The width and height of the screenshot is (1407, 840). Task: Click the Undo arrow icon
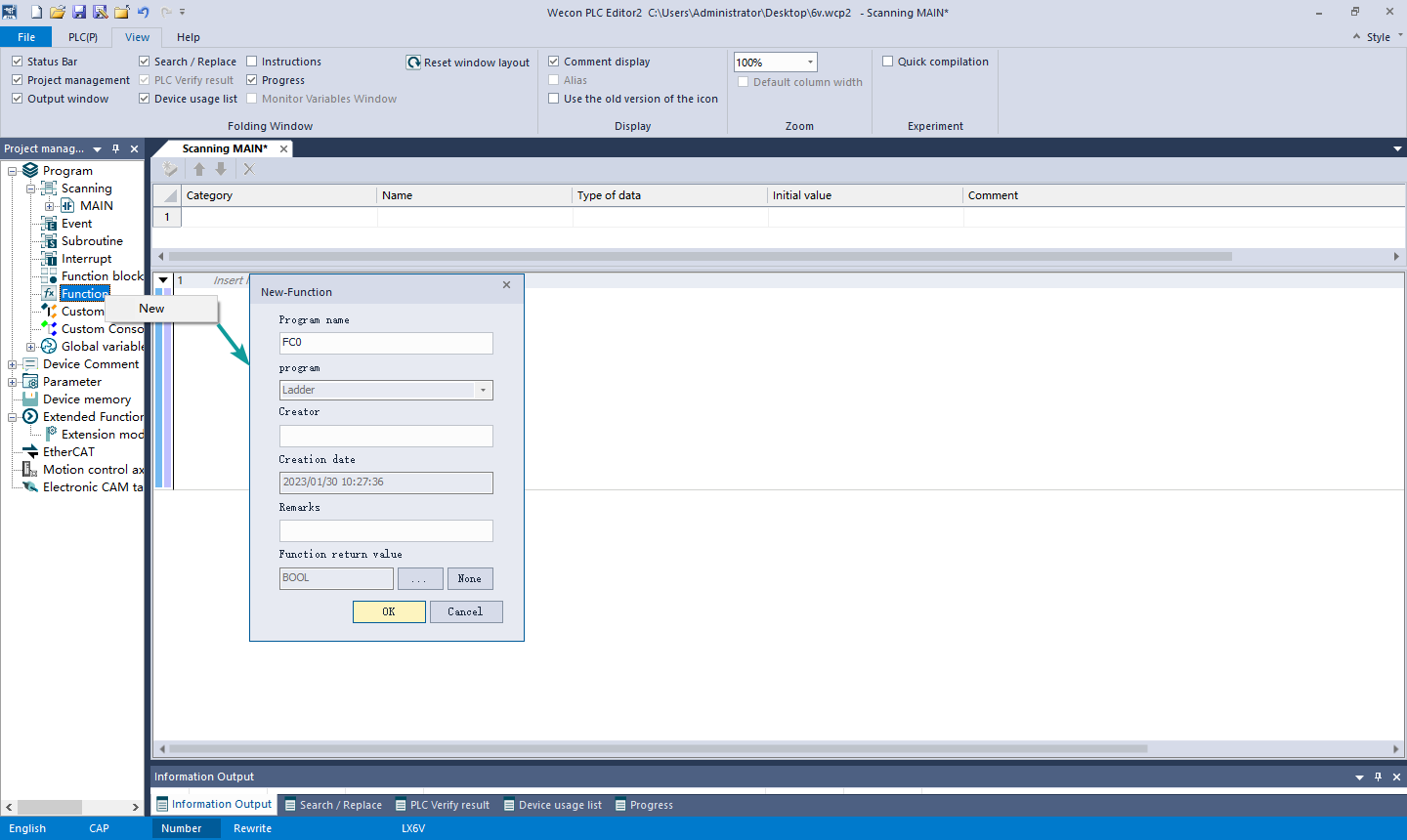point(144,12)
